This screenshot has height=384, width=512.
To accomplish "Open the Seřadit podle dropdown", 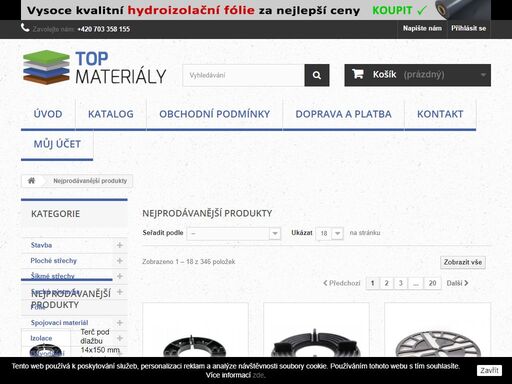I will click(x=234, y=233).
